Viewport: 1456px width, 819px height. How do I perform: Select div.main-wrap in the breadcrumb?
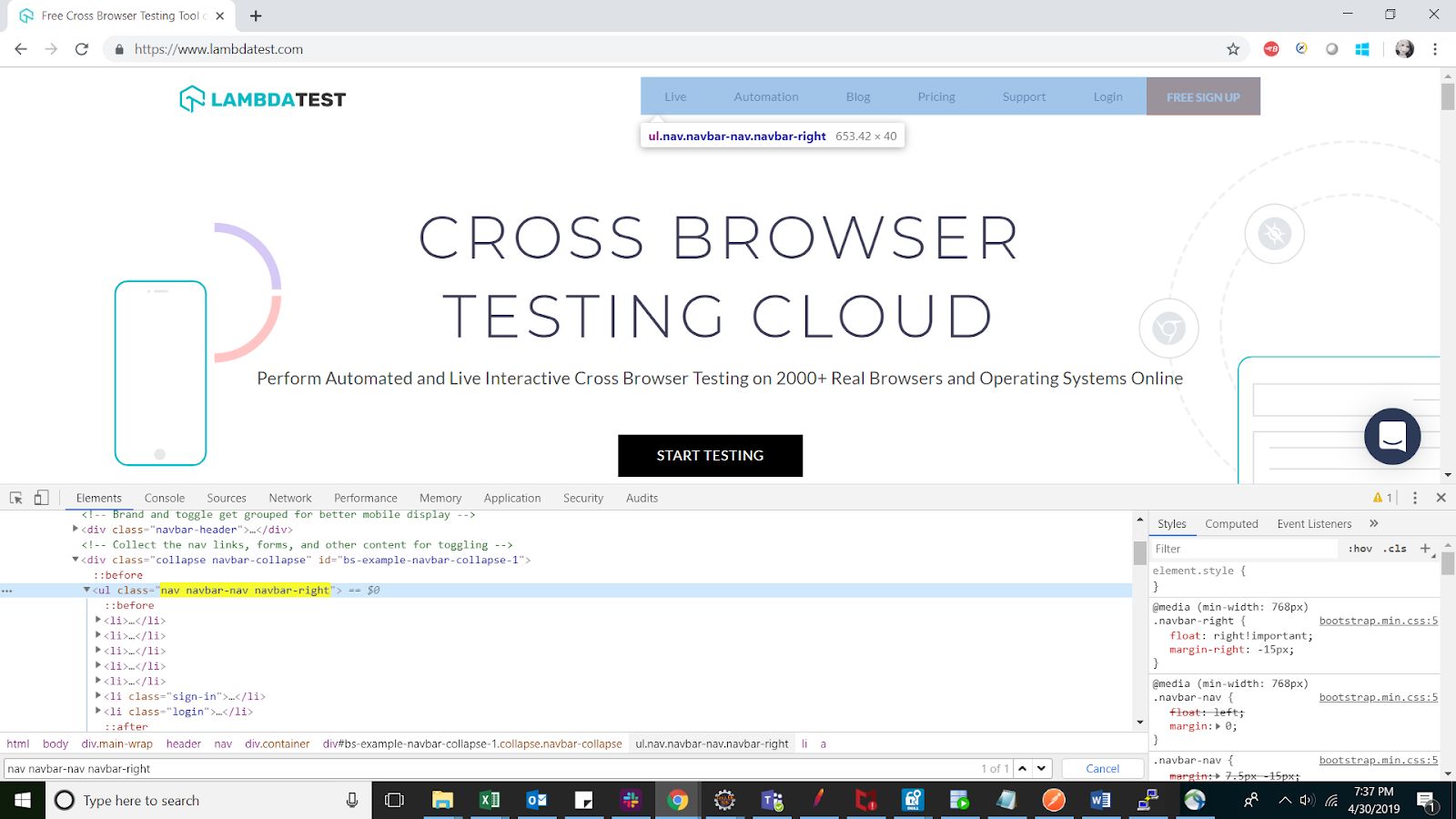[x=117, y=743]
